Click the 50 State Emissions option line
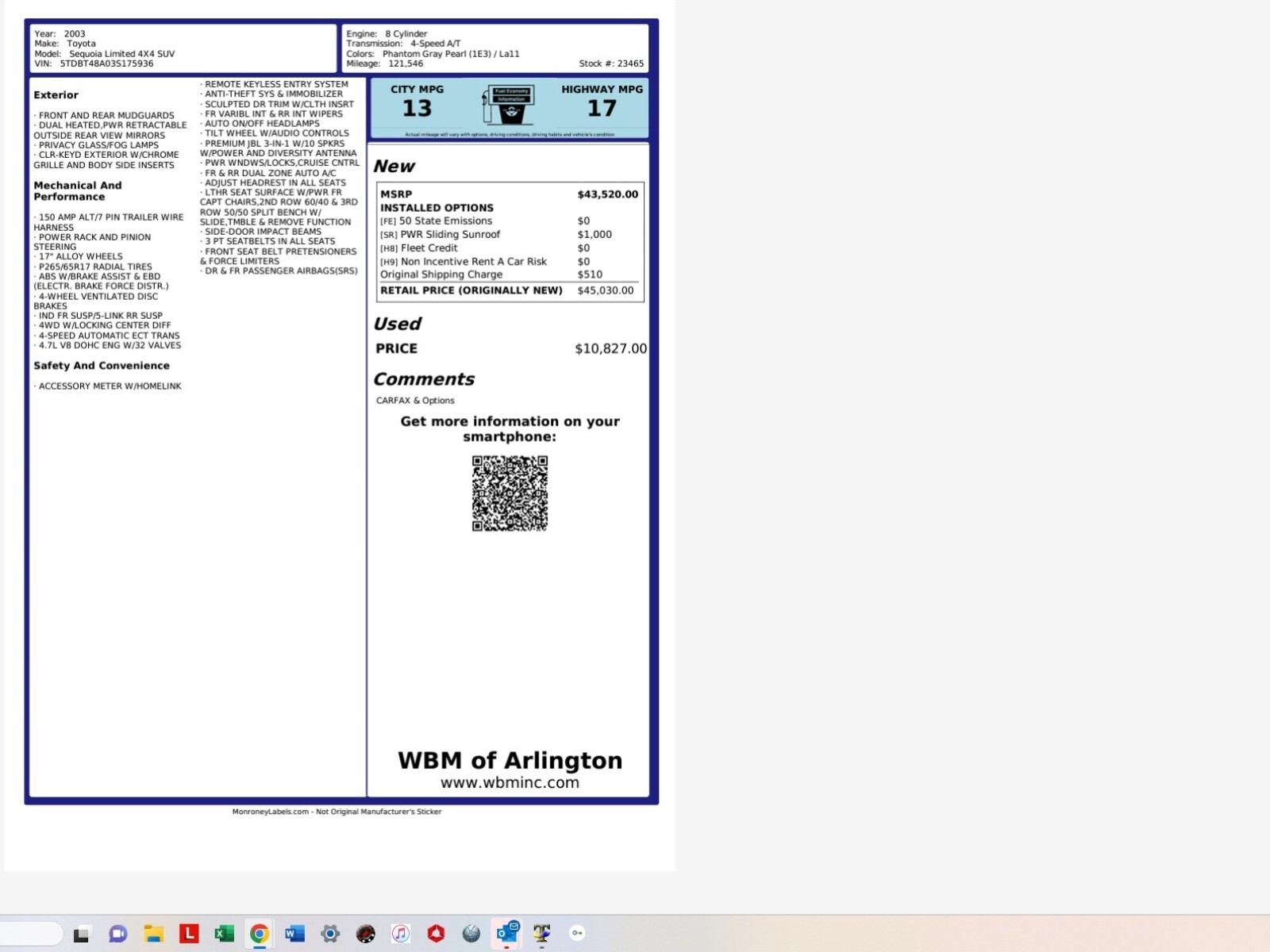The image size is (1270, 952). click(485, 221)
